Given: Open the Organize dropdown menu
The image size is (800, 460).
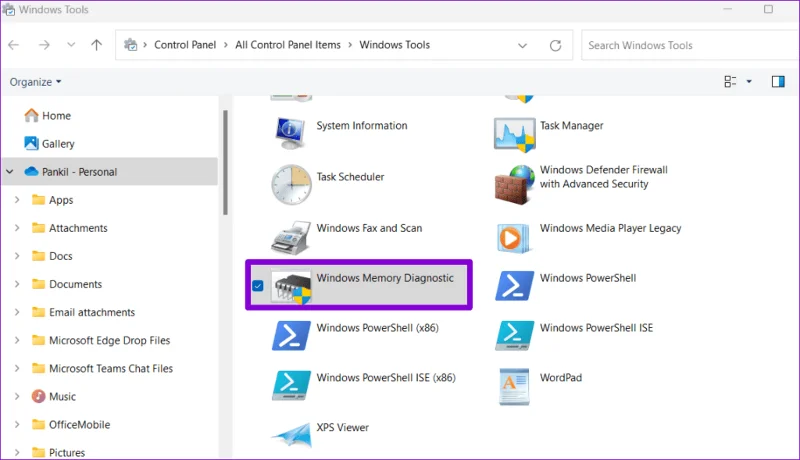Looking at the screenshot, I should (35, 82).
